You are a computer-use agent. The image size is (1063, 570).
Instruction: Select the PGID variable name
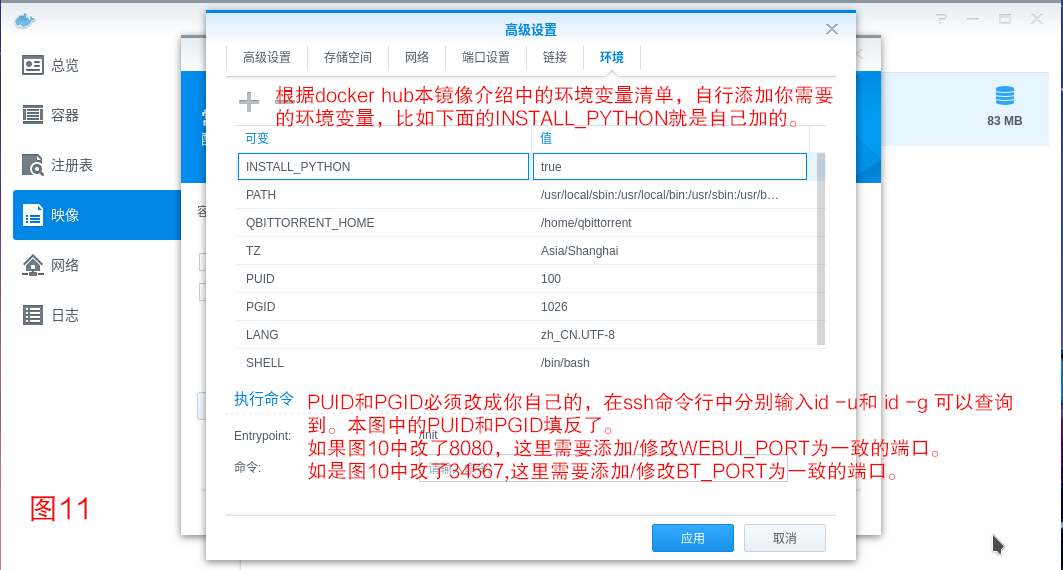coord(260,307)
